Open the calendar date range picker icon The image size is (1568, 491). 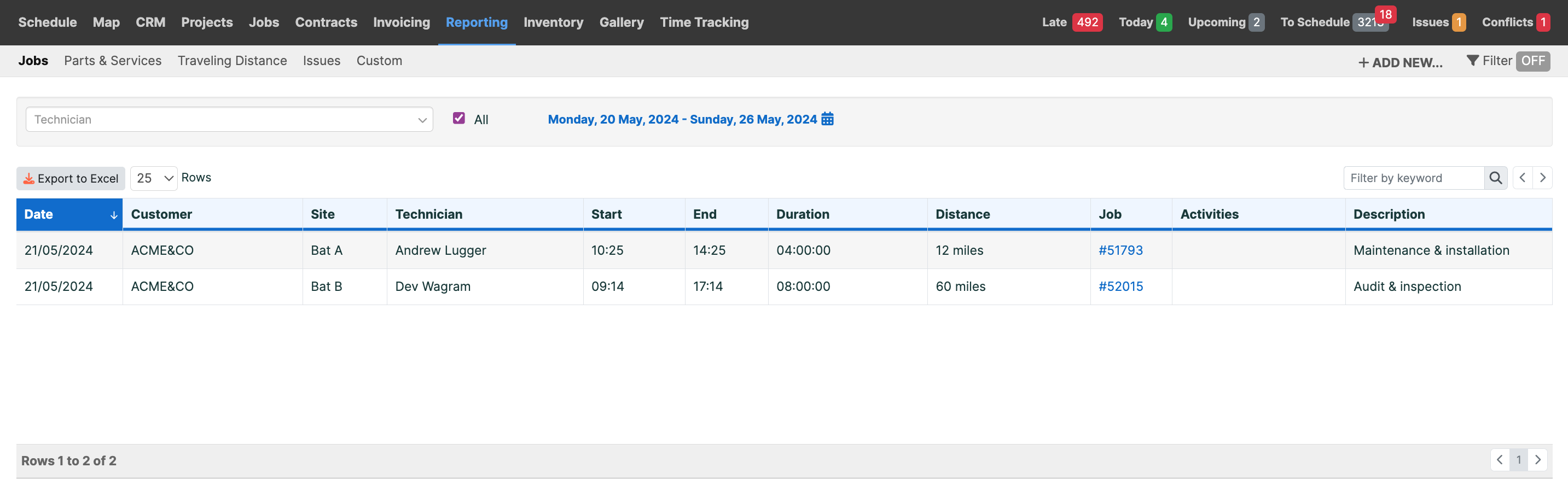click(x=827, y=119)
